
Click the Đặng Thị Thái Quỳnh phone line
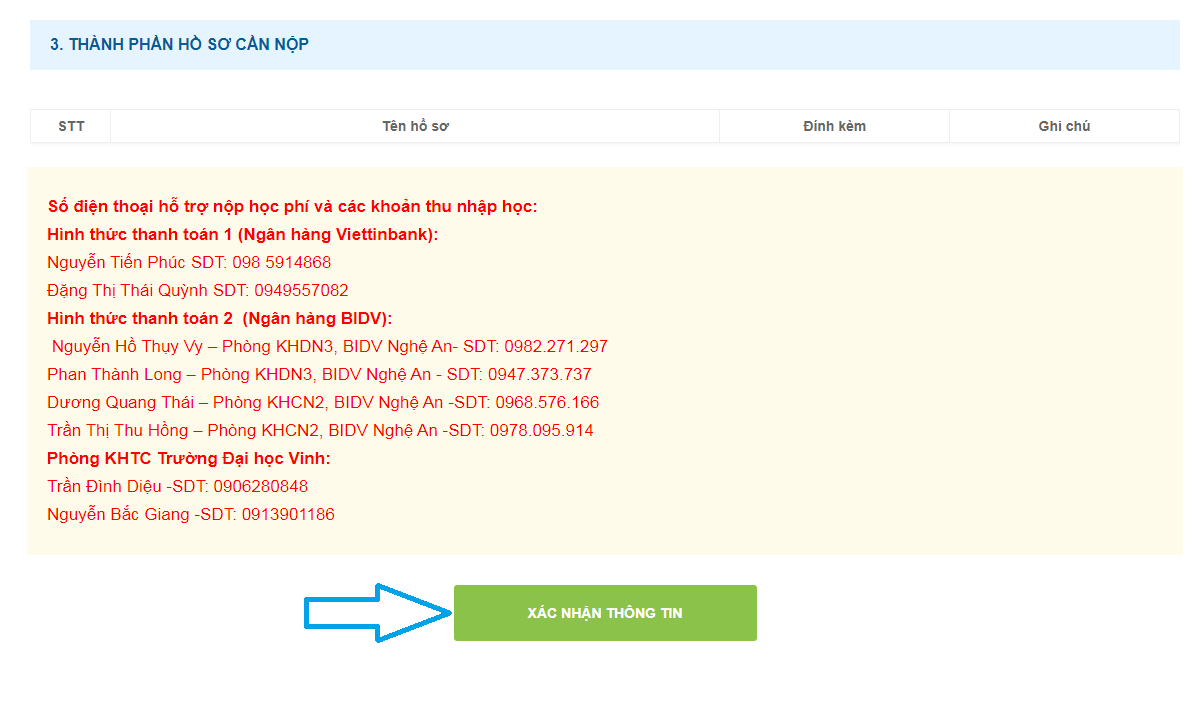(x=197, y=291)
